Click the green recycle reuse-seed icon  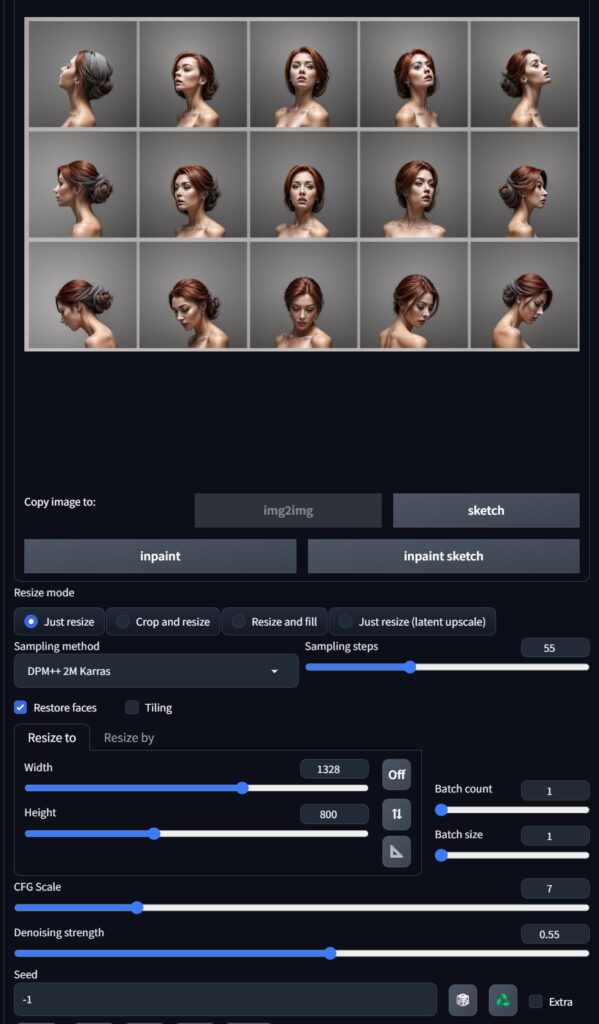pyautogui.click(x=503, y=1000)
